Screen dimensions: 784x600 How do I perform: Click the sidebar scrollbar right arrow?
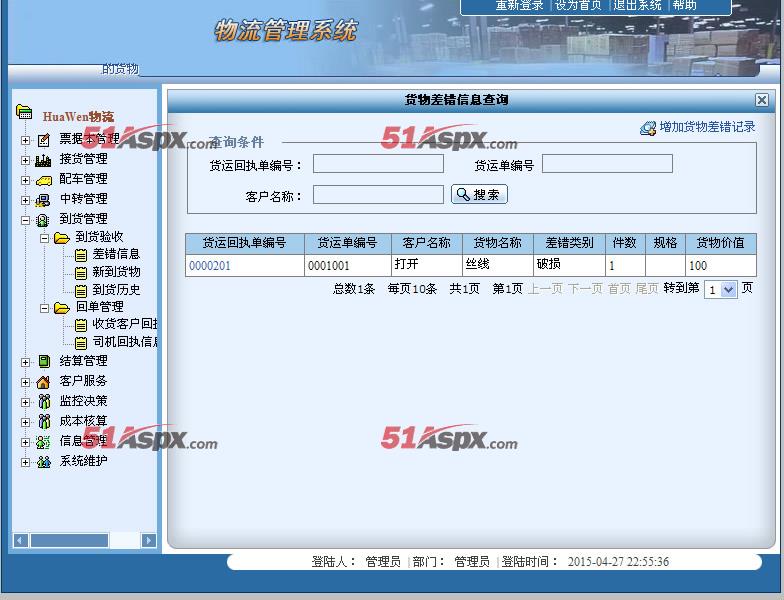[148, 540]
